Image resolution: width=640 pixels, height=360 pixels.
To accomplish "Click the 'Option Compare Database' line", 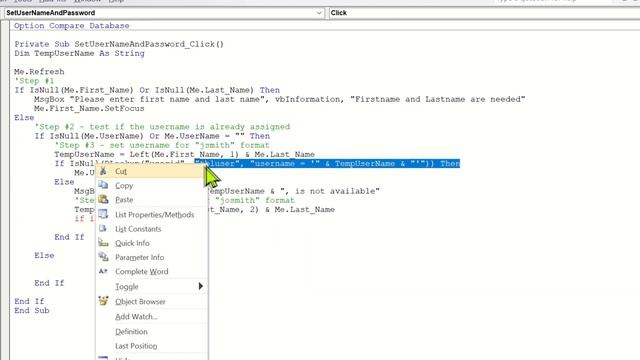I will [x=72, y=26].
